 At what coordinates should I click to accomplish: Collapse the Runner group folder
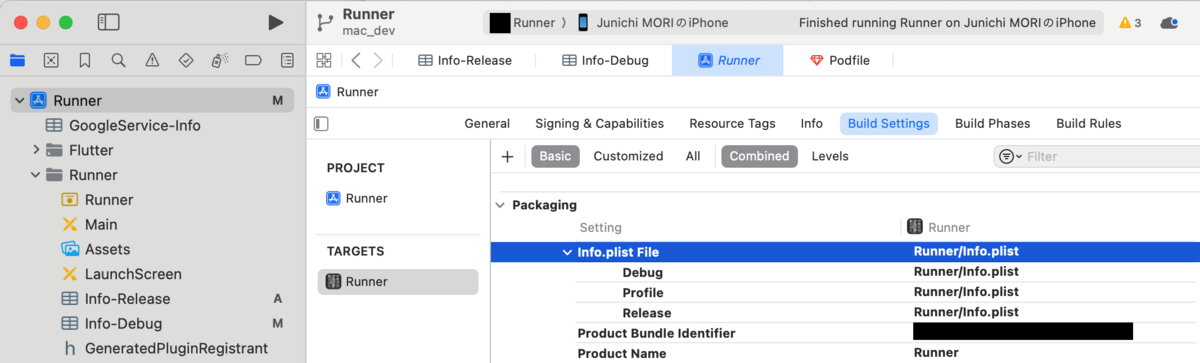click(36, 175)
